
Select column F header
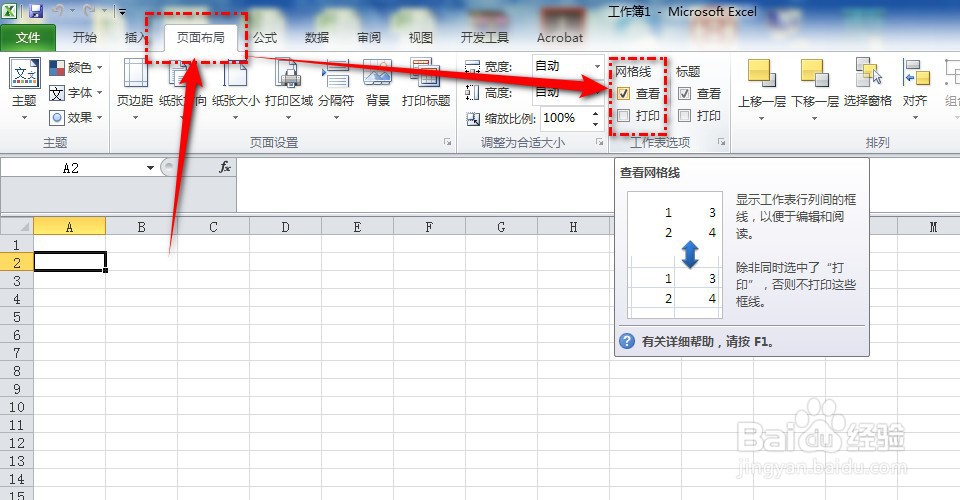pos(429,227)
